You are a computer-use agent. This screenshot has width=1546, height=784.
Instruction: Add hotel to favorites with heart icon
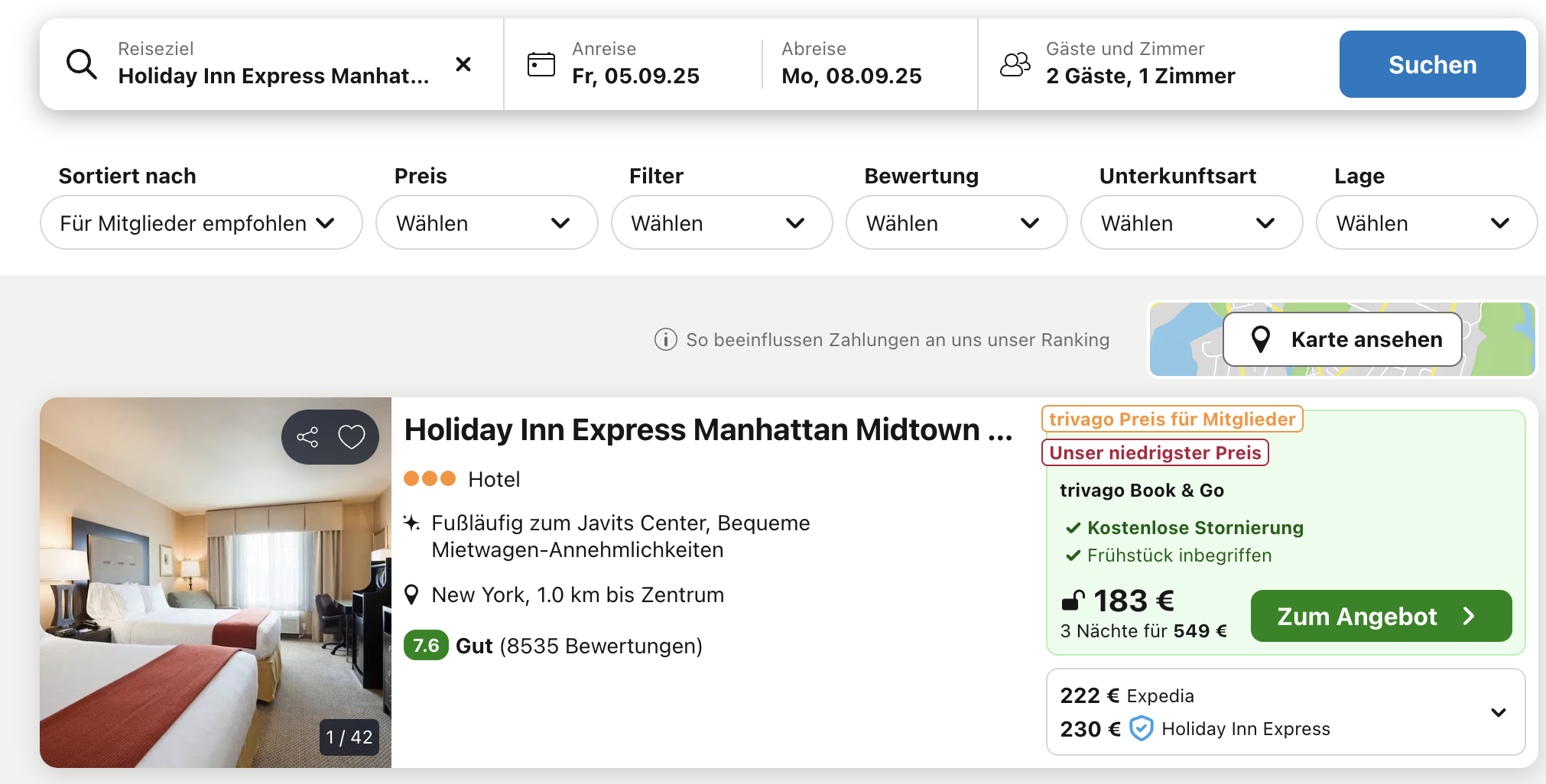(352, 437)
